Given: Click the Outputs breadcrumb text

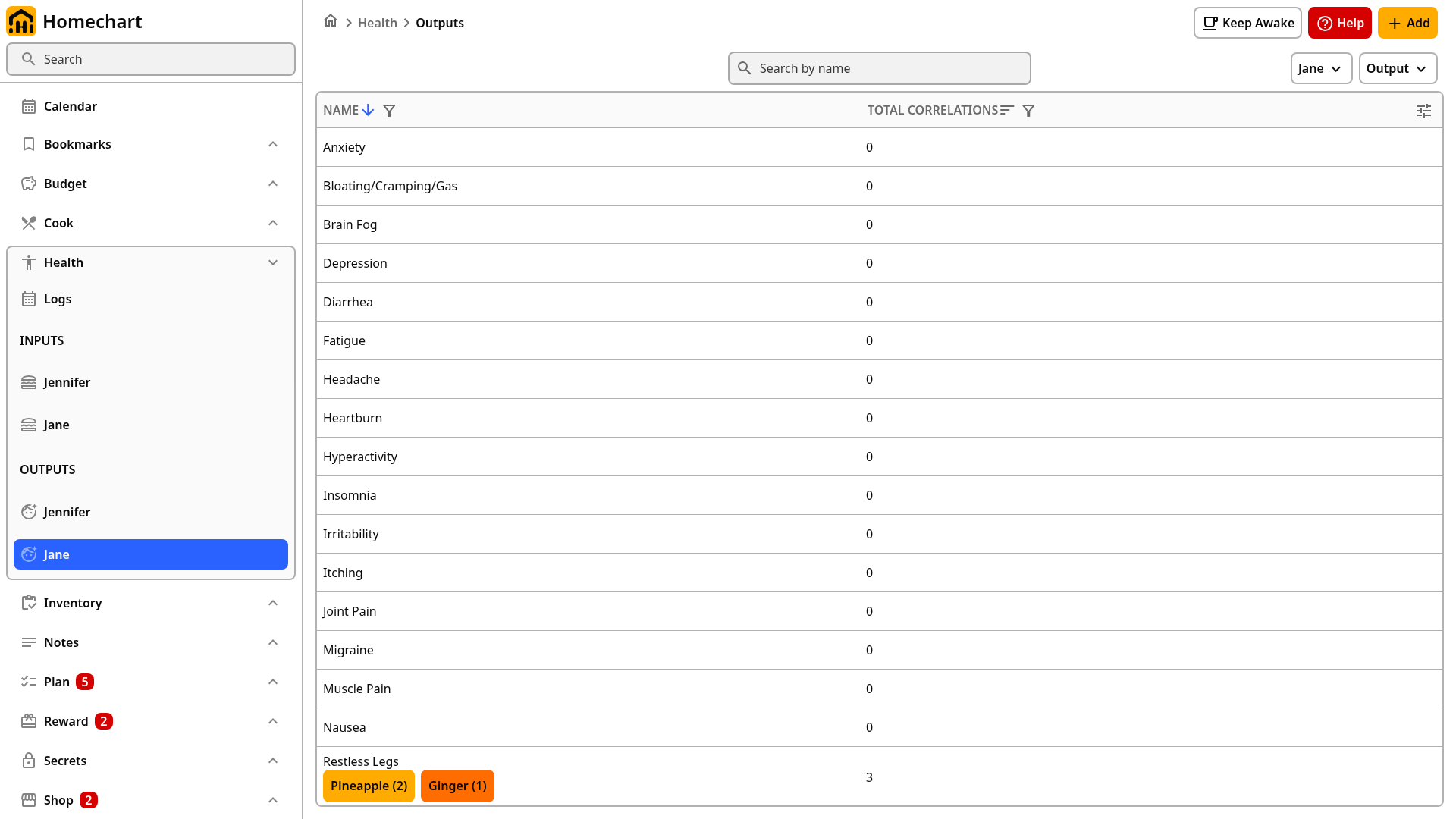Looking at the screenshot, I should click(x=440, y=23).
